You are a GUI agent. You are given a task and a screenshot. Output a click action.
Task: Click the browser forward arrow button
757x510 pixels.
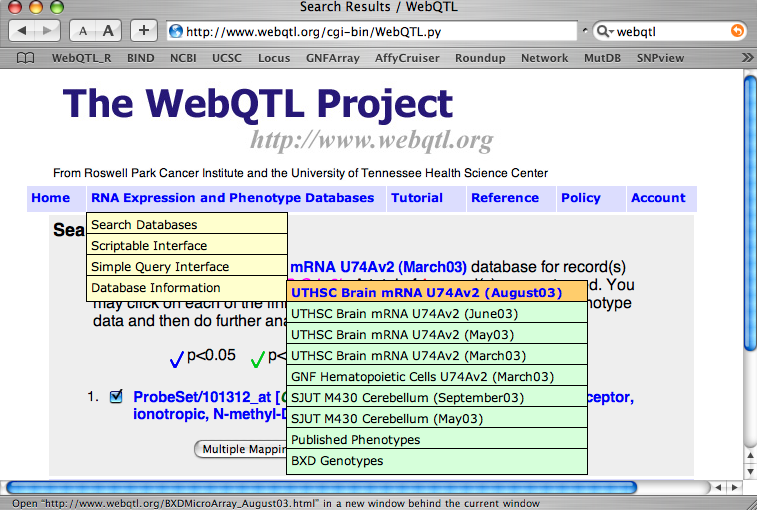[x=49, y=31]
